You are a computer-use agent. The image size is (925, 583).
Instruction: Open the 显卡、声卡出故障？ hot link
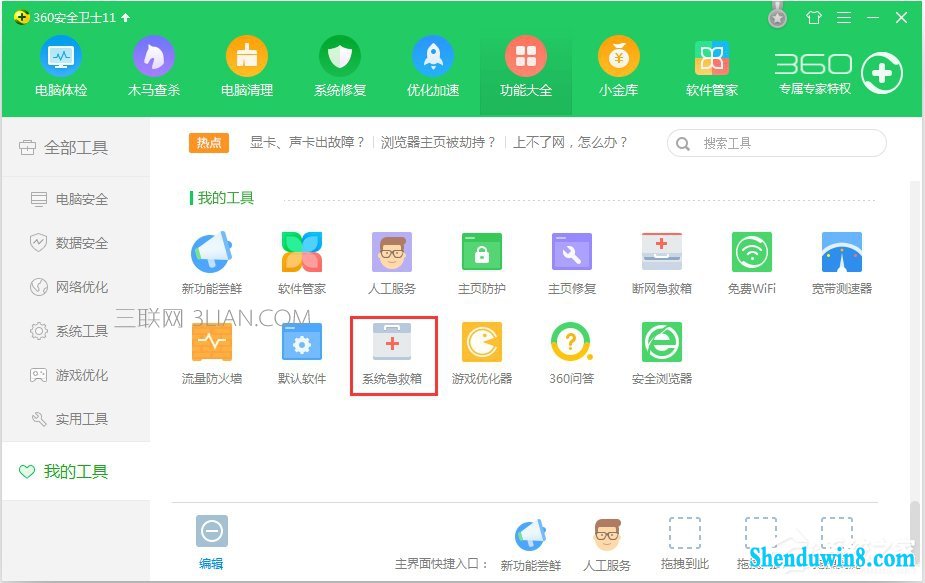click(x=307, y=142)
